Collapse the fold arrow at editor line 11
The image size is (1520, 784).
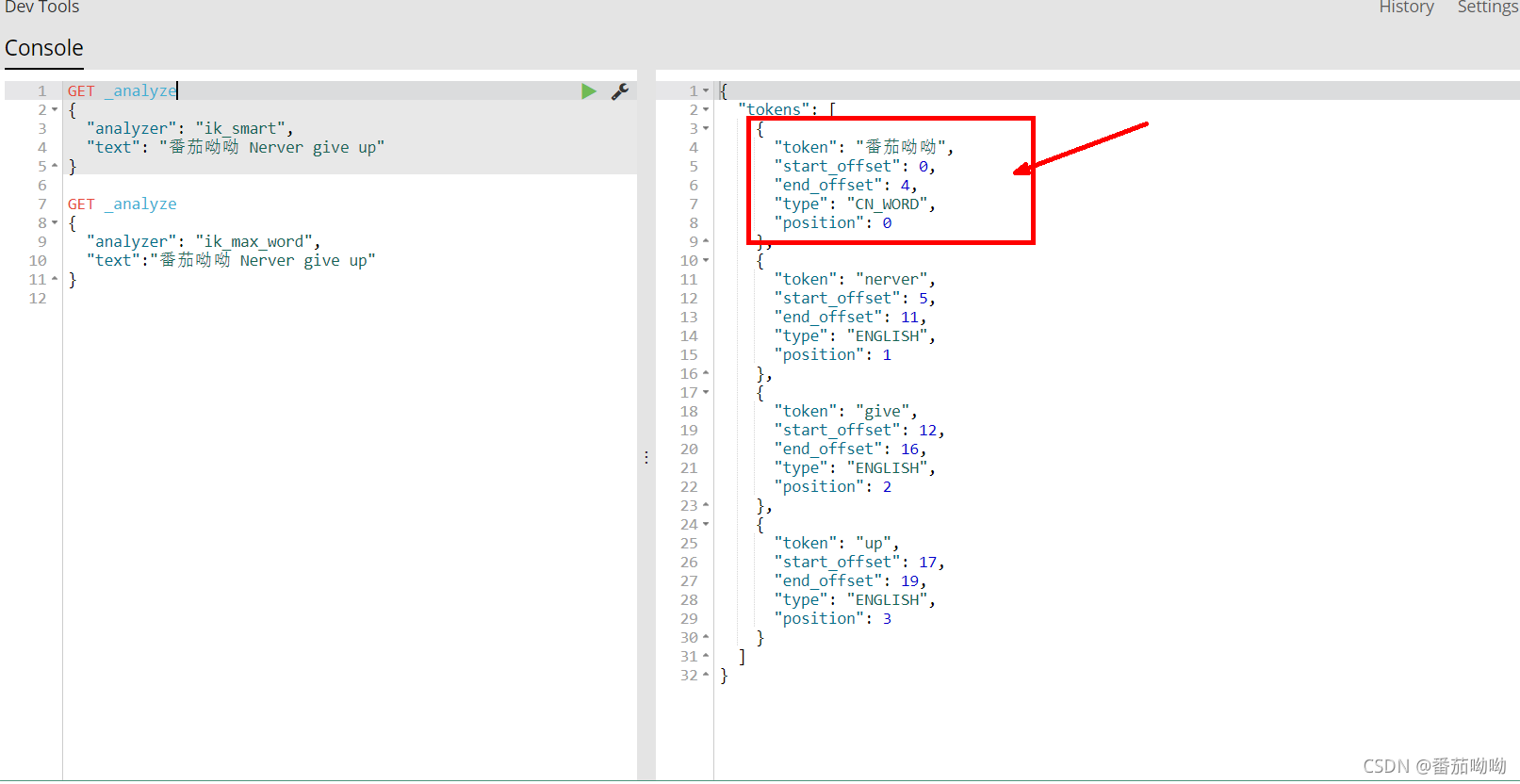point(55,280)
